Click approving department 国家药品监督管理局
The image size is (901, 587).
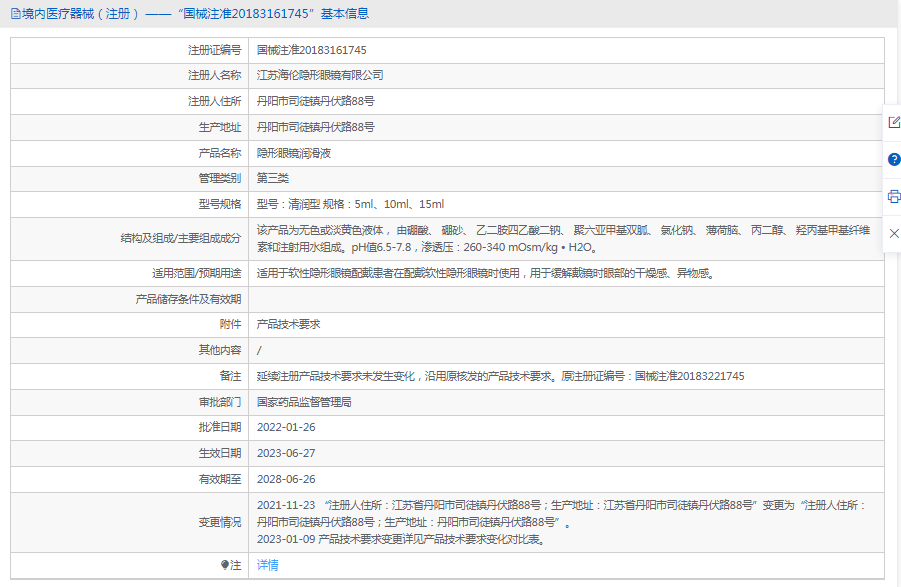point(304,402)
